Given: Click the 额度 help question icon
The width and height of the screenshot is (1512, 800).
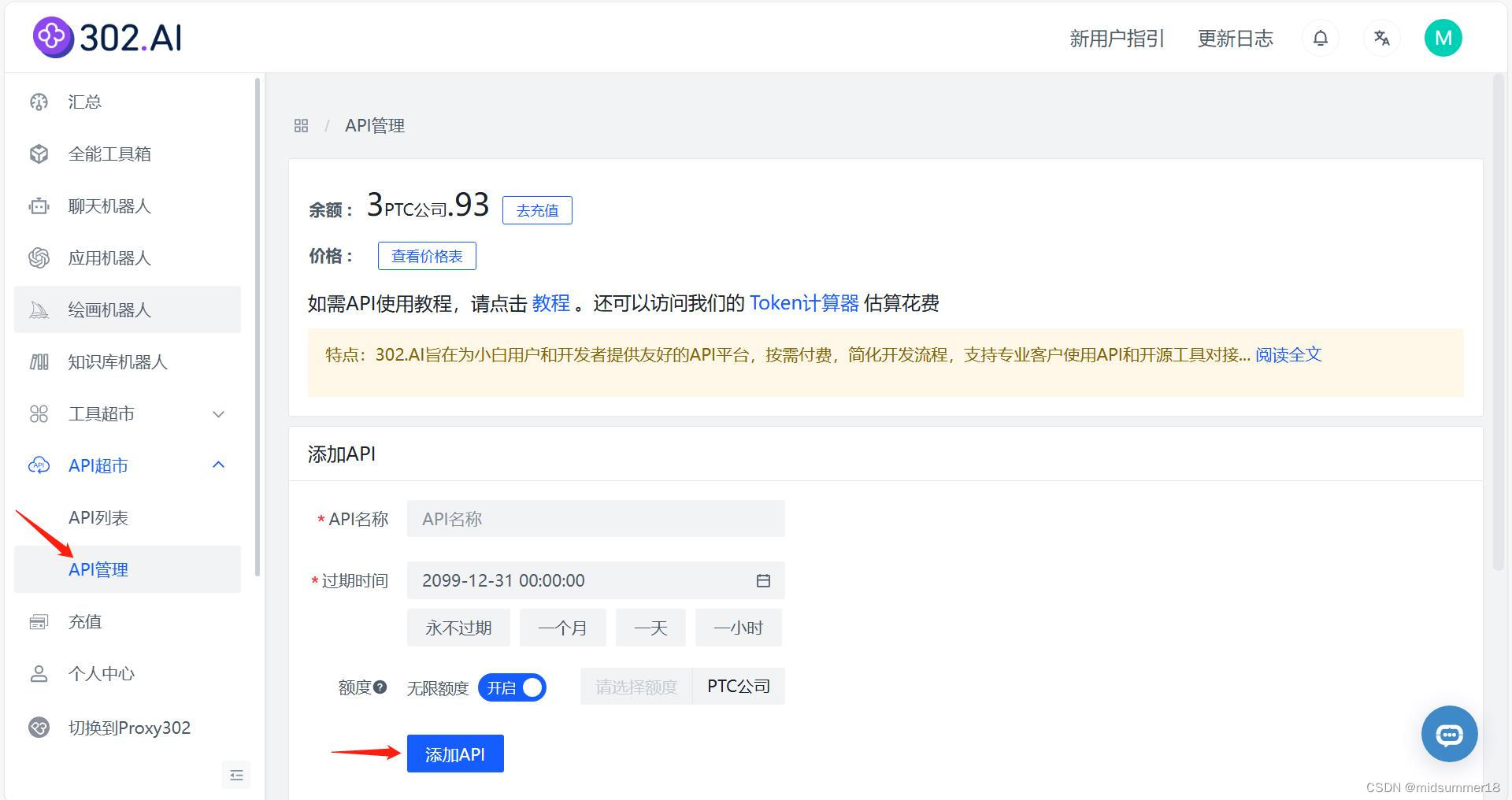Looking at the screenshot, I should pos(380,687).
